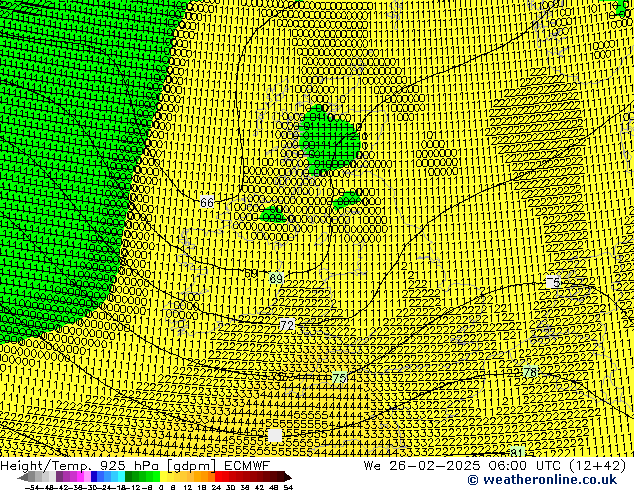The height and width of the screenshot is (490, 634).
Task: Click the dark brown right arrow of color scale
Action: tap(288, 478)
